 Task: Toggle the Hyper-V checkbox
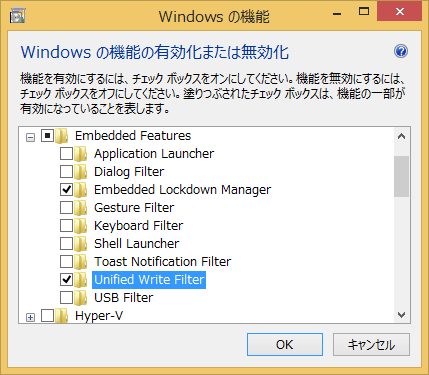(47, 316)
